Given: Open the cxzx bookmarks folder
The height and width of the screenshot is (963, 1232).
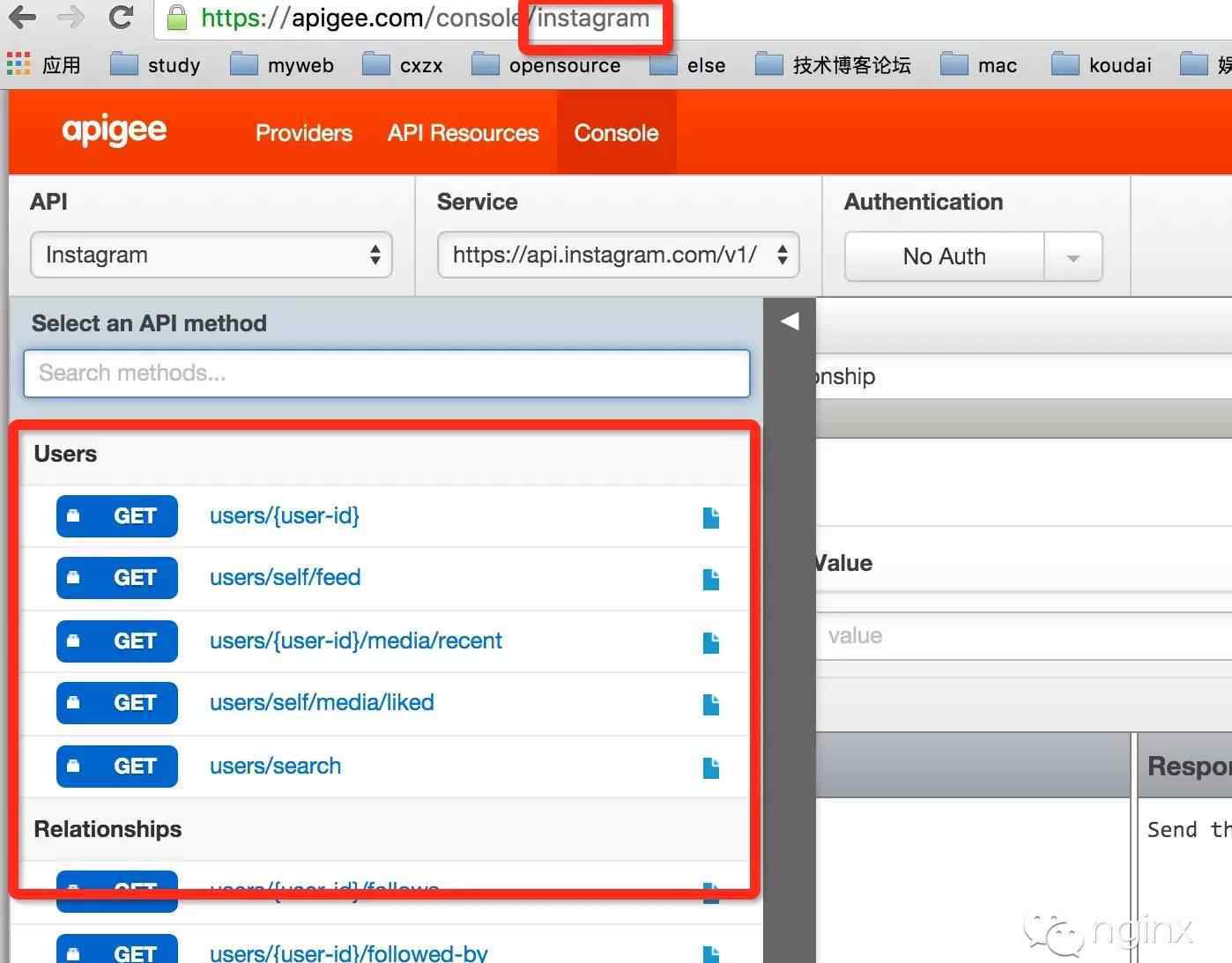Looking at the screenshot, I should tap(403, 65).
